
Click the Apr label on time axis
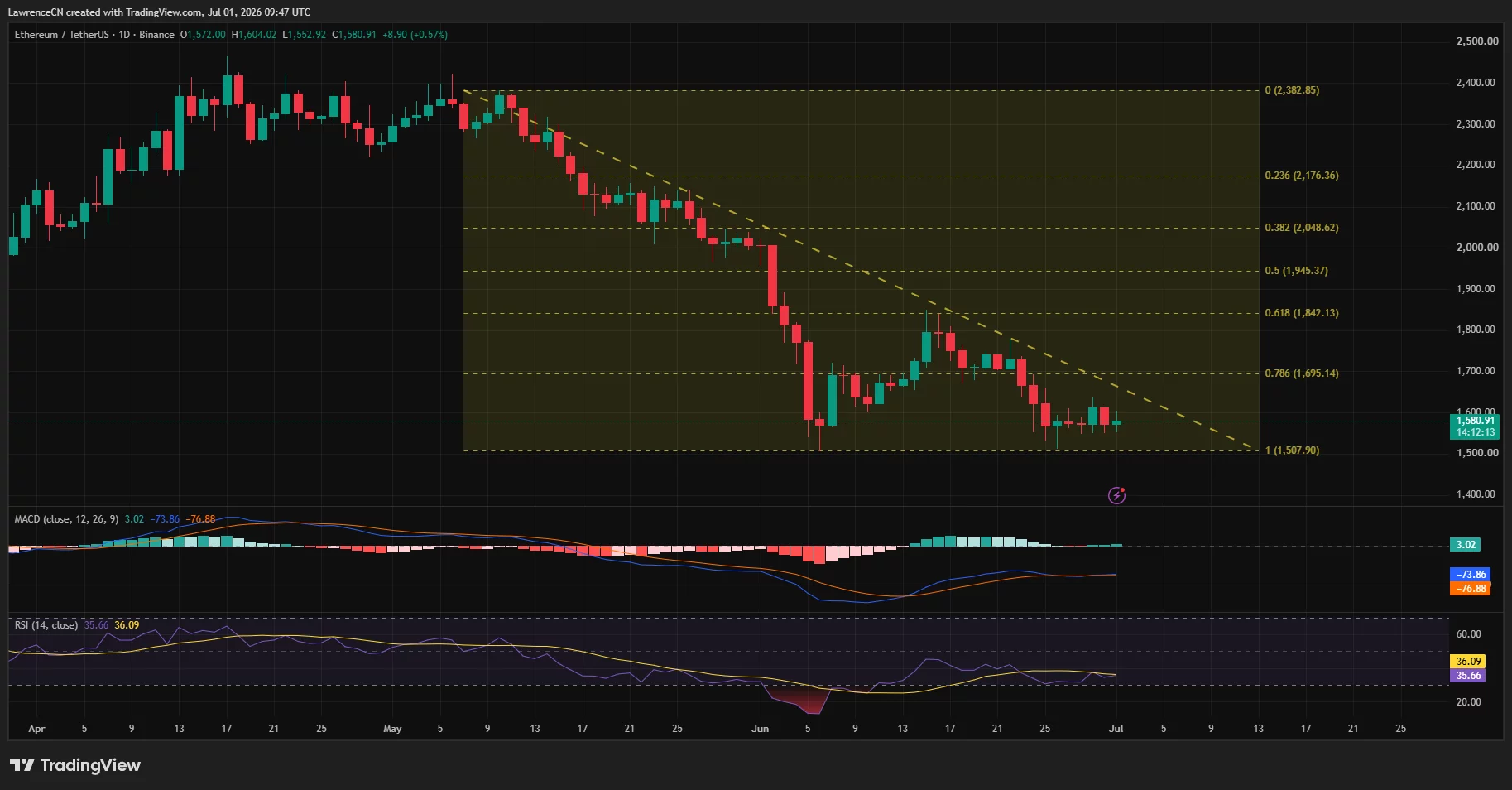click(x=36, y=729)
